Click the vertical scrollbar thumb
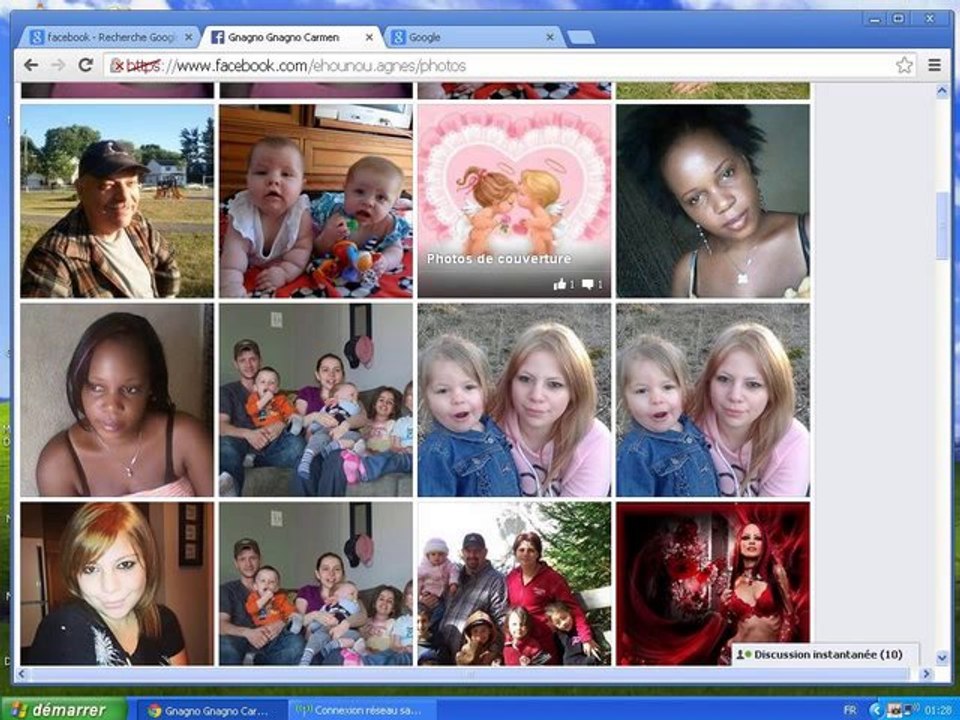 [x=942, y=225]
